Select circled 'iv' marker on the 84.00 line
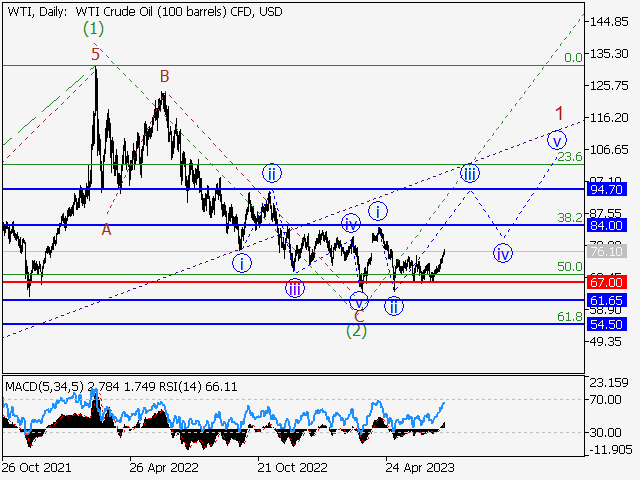The width and height of the screenshot is (640, 480). (351, 223)
